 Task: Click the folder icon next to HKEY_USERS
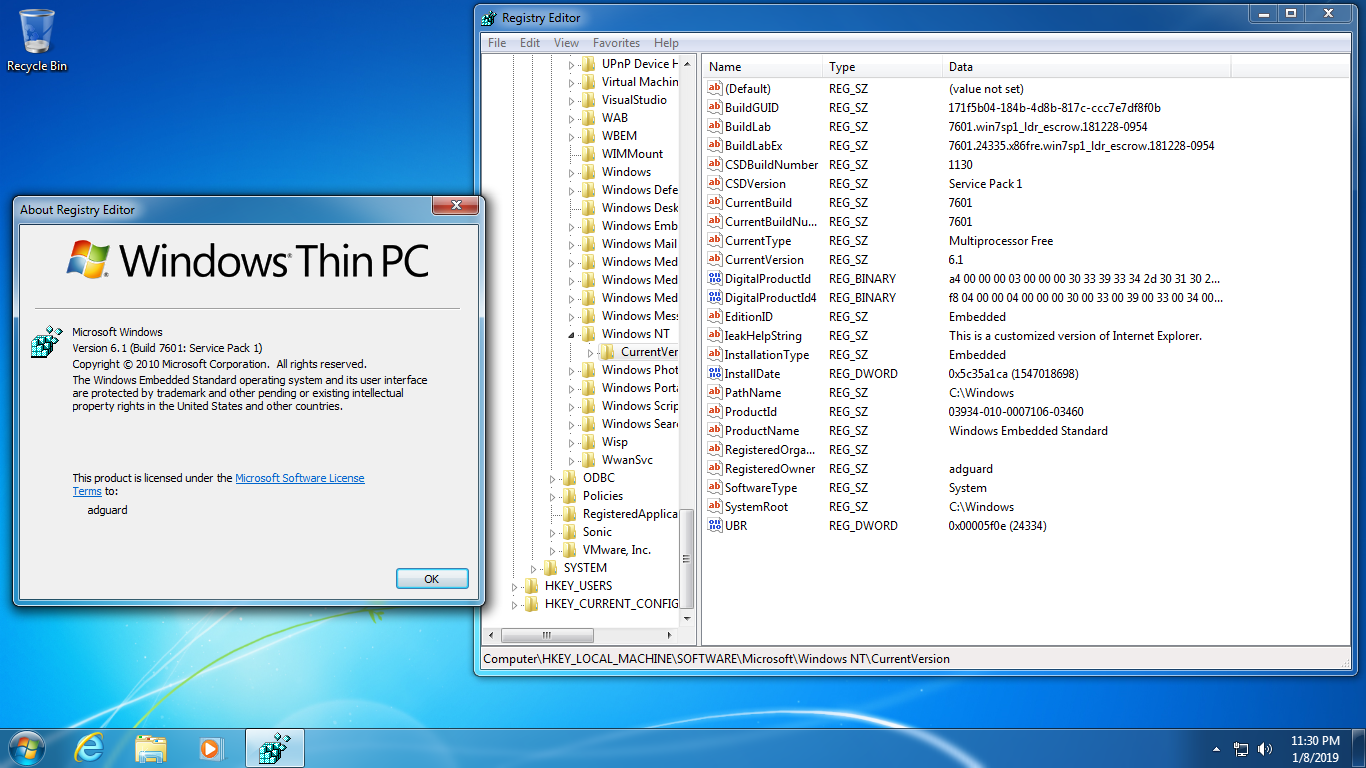pyautogui.click(x=531, y=586)
